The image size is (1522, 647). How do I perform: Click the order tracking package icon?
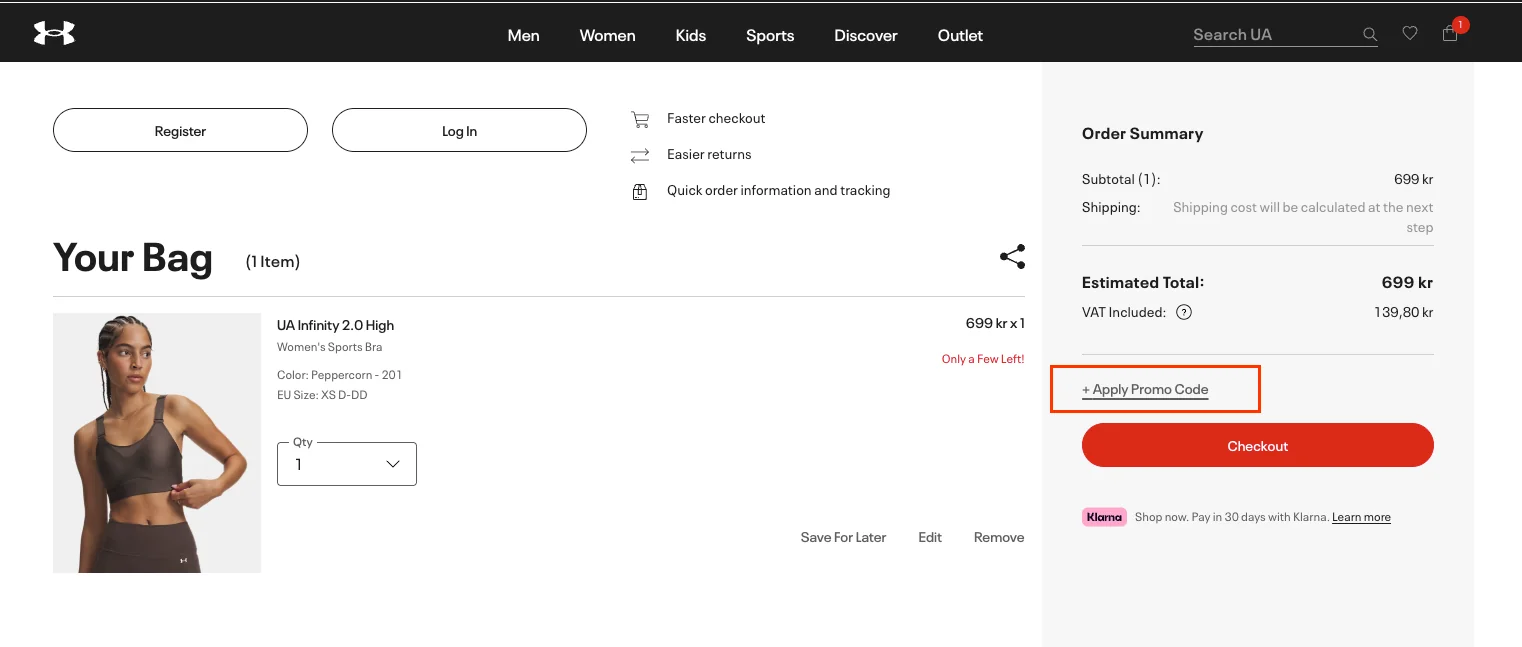pos(640,191)
